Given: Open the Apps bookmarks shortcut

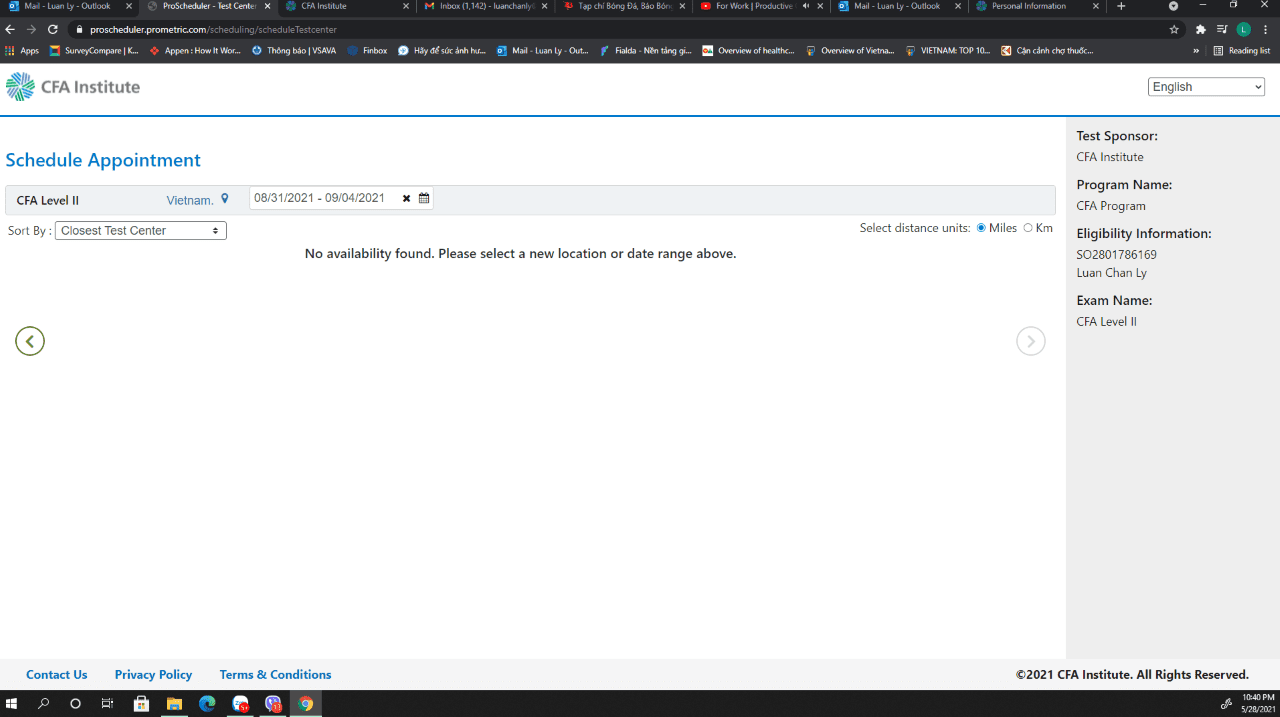Looking at the screenshot, I should click(x=22, y=50).
